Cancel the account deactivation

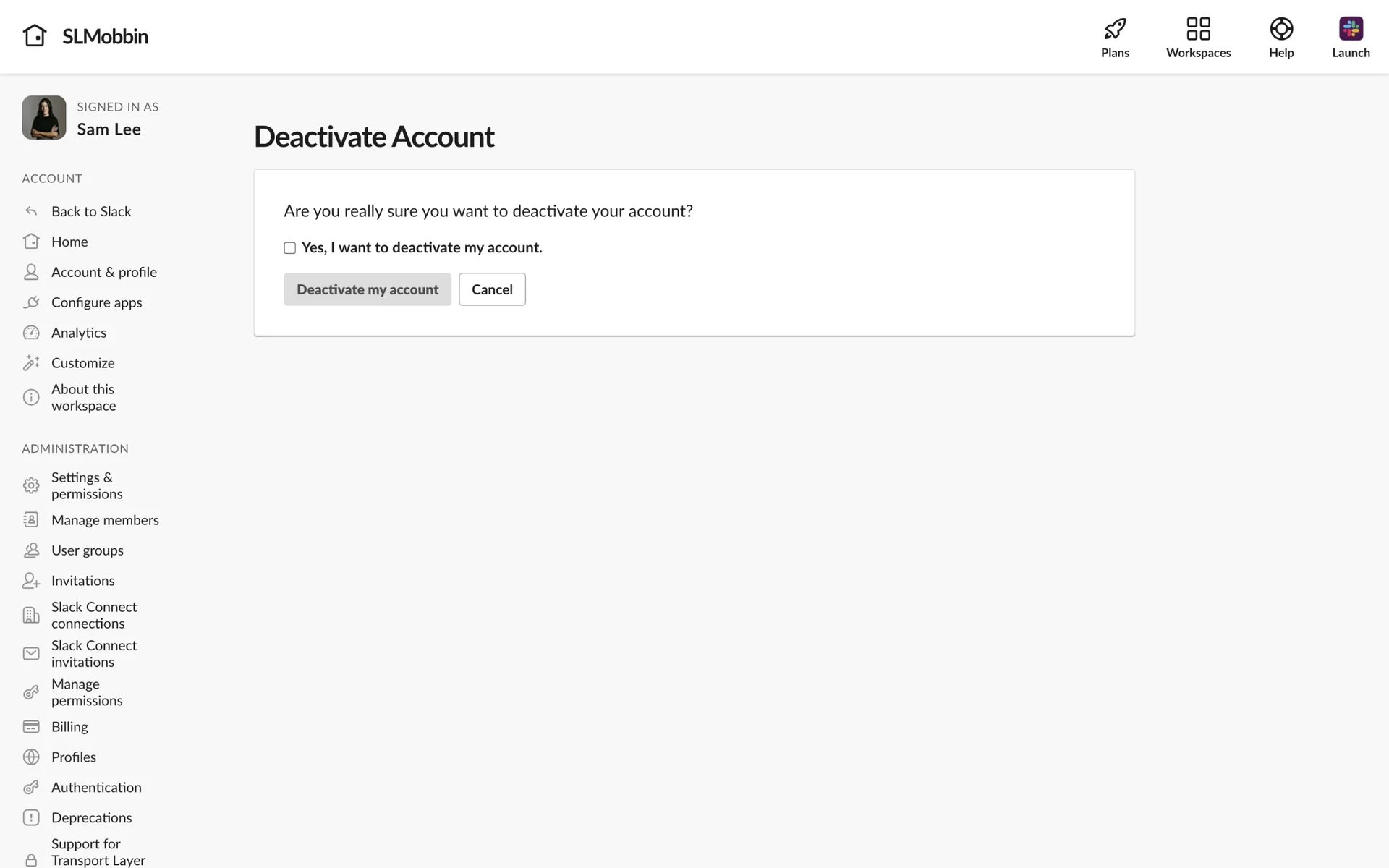(492, 289)
